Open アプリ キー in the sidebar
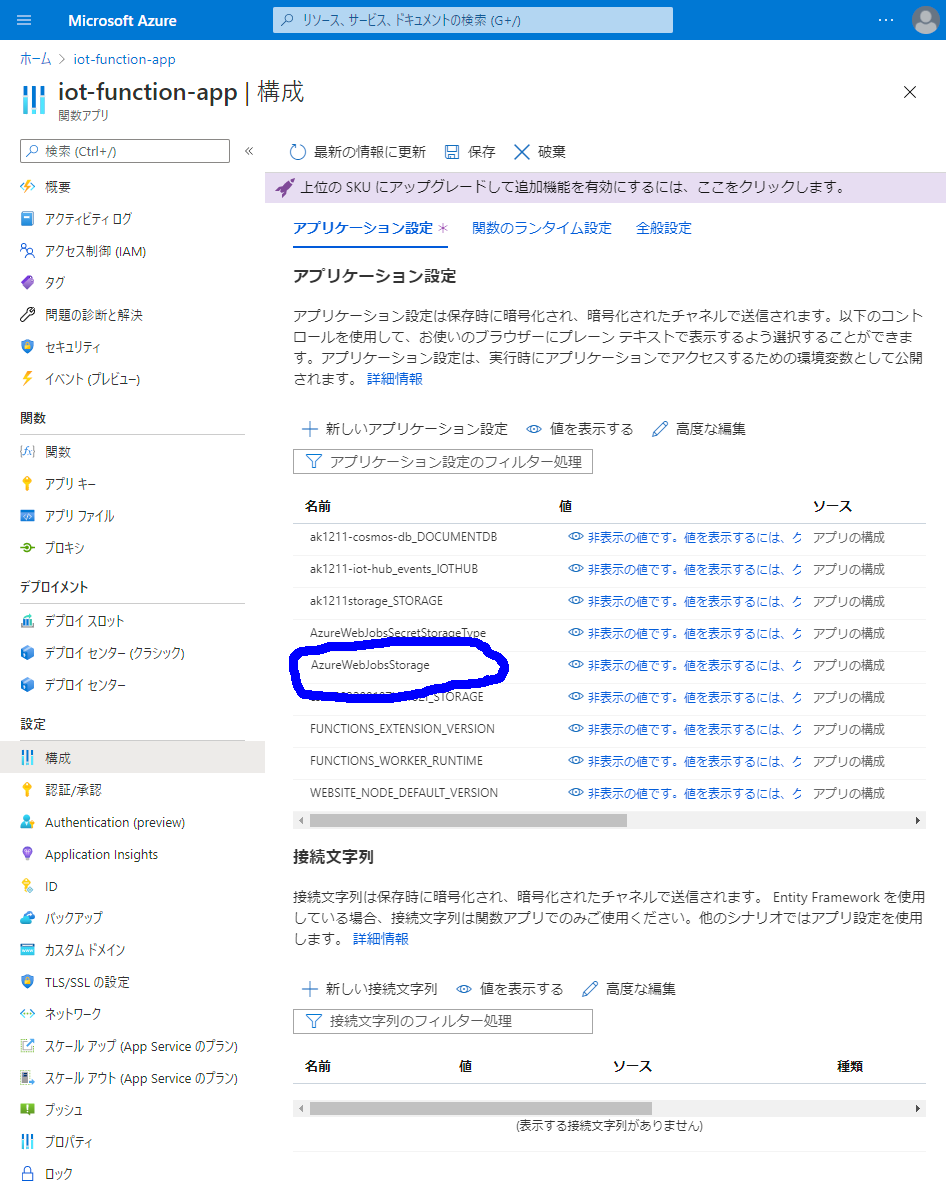Screen dimensions: 946x1200 pyautogui.click(x=70, y=484)
